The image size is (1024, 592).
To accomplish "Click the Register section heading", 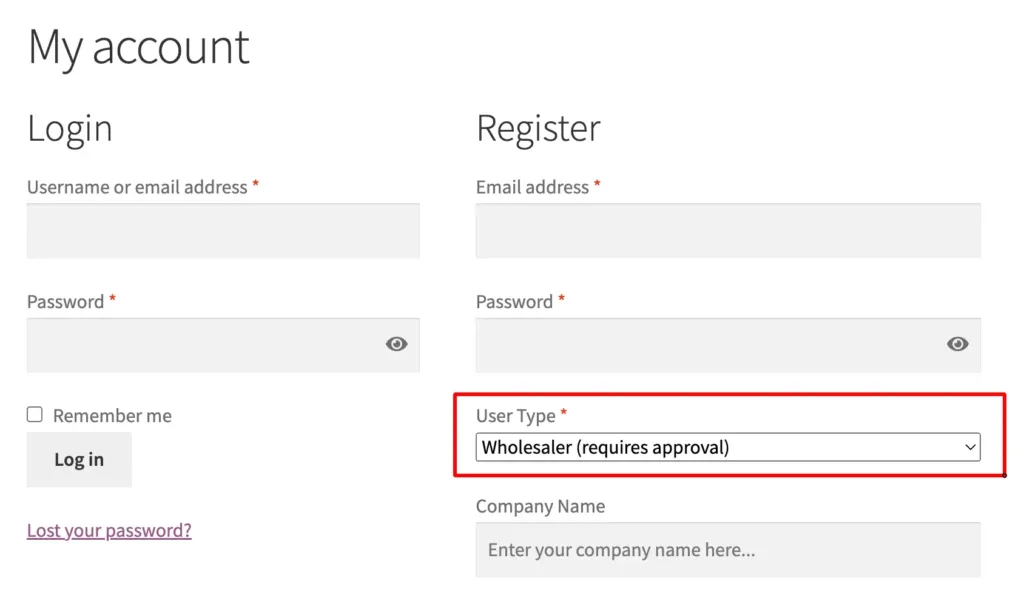I will point(538,128).
